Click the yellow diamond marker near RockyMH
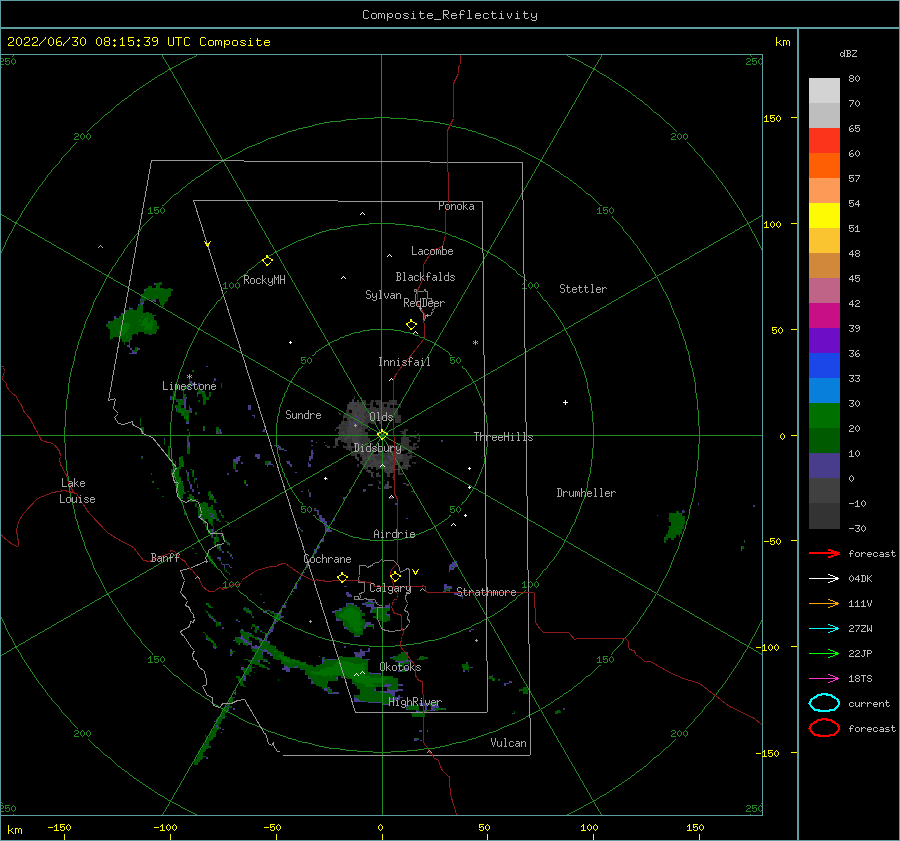Image resolution: width=900 pixels, height=841 pixels. 267,261
